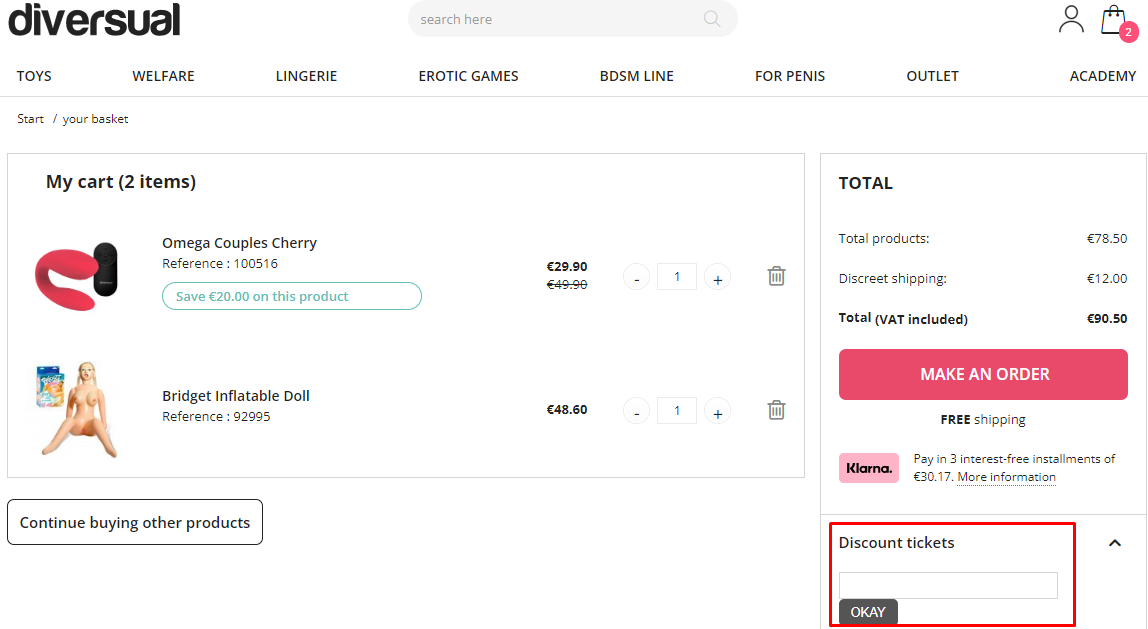Go to Start breadcrumb link
Viewport: 1148px width, 629px height.
[x=30, y=119]
